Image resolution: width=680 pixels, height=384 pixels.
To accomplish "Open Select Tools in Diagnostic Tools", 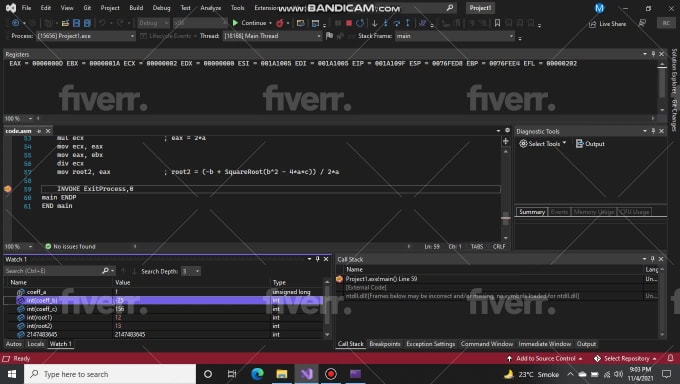I will (x=543, y=144).
